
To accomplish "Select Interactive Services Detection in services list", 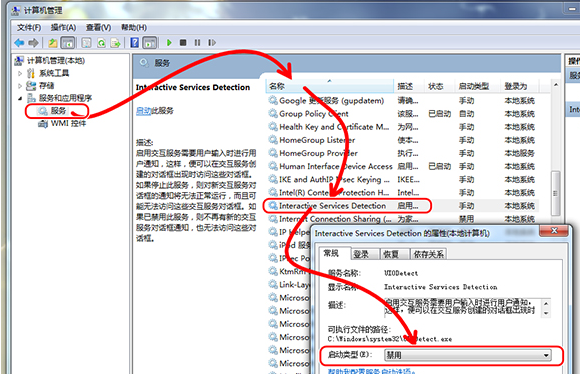I will click(x=332, y=206).
